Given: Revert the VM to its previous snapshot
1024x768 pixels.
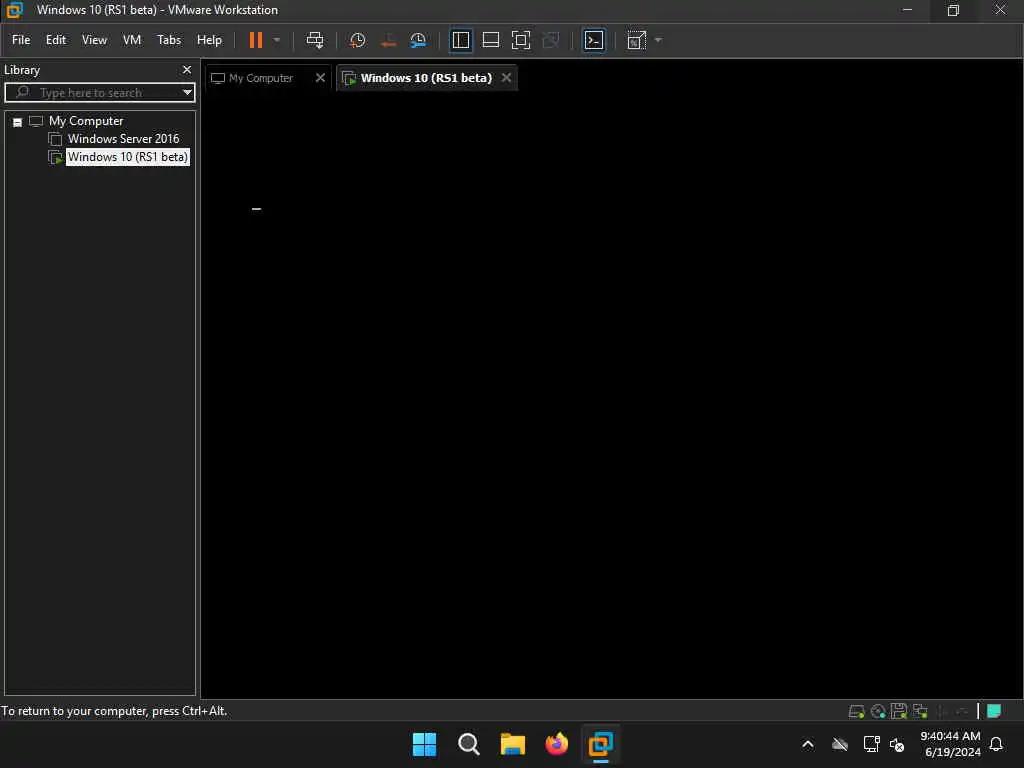Looking at the screenshot, I should 388,40.
